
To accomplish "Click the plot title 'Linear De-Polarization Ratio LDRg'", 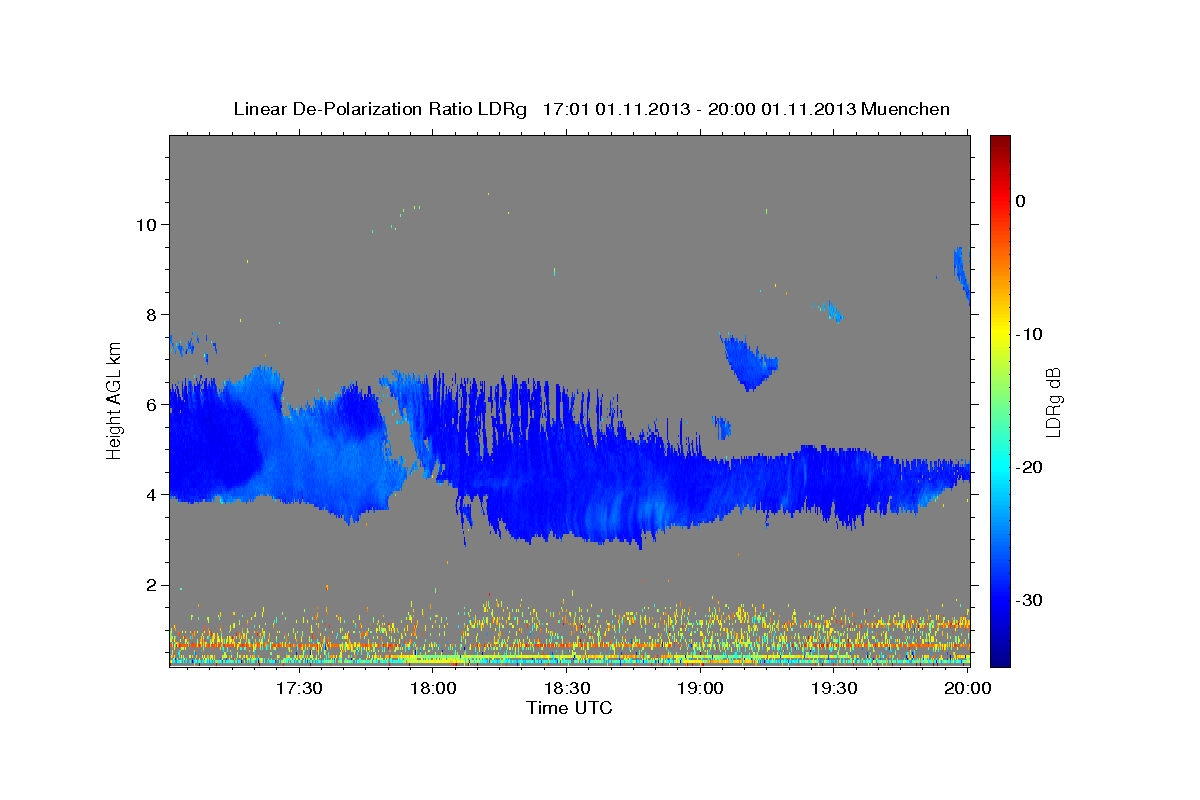I will pos(380,109).
